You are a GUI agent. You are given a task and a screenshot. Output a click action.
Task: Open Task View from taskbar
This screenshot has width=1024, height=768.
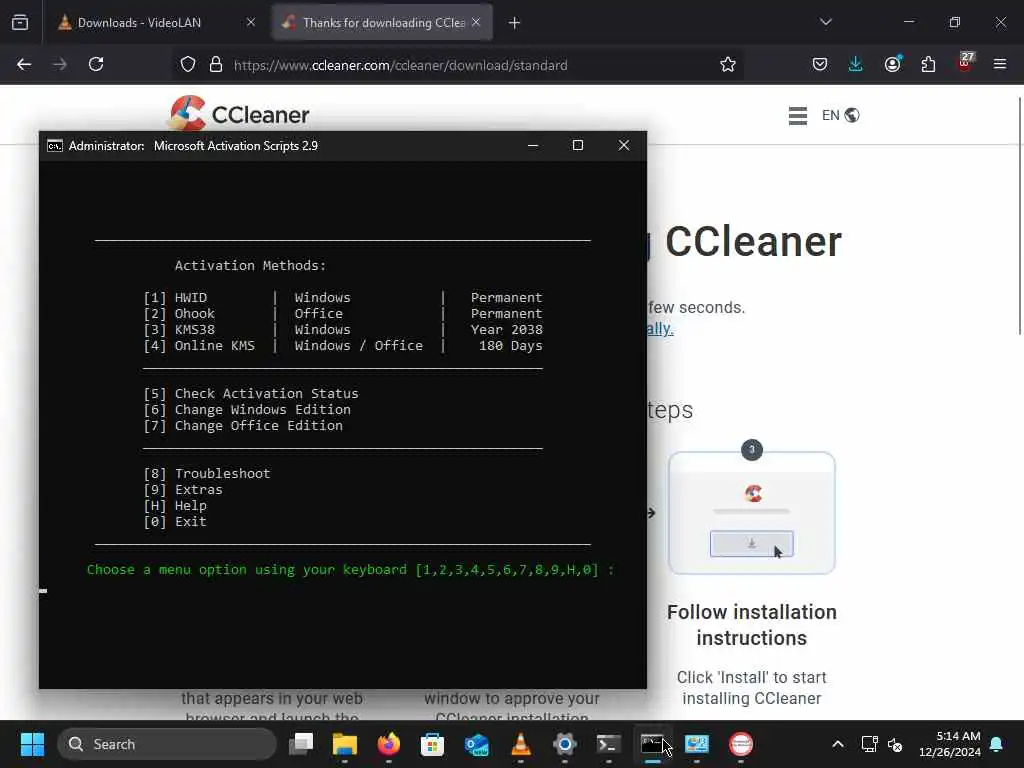tap(301, 744)
